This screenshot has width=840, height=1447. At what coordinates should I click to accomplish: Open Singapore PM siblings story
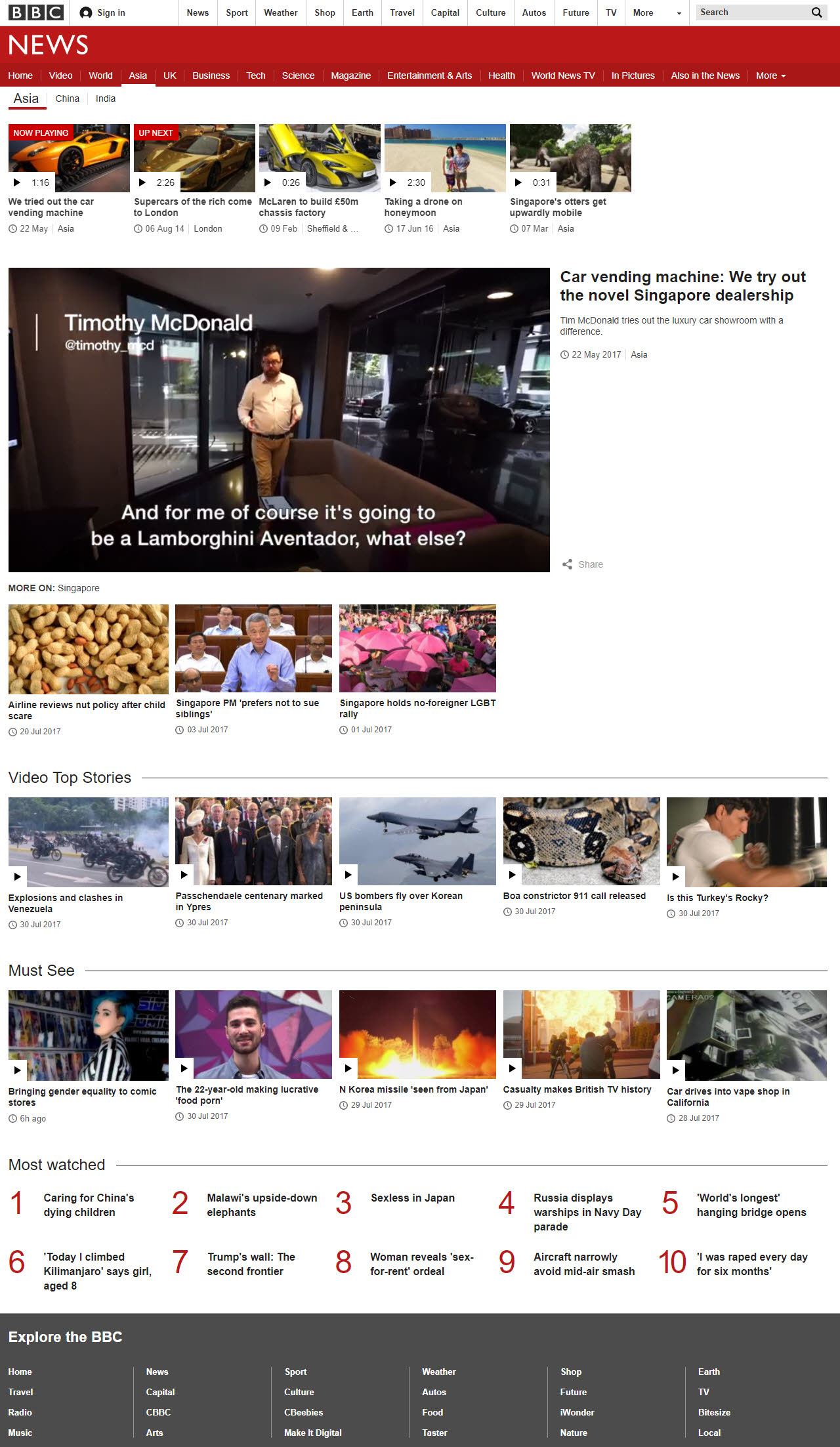coord(247,708)
